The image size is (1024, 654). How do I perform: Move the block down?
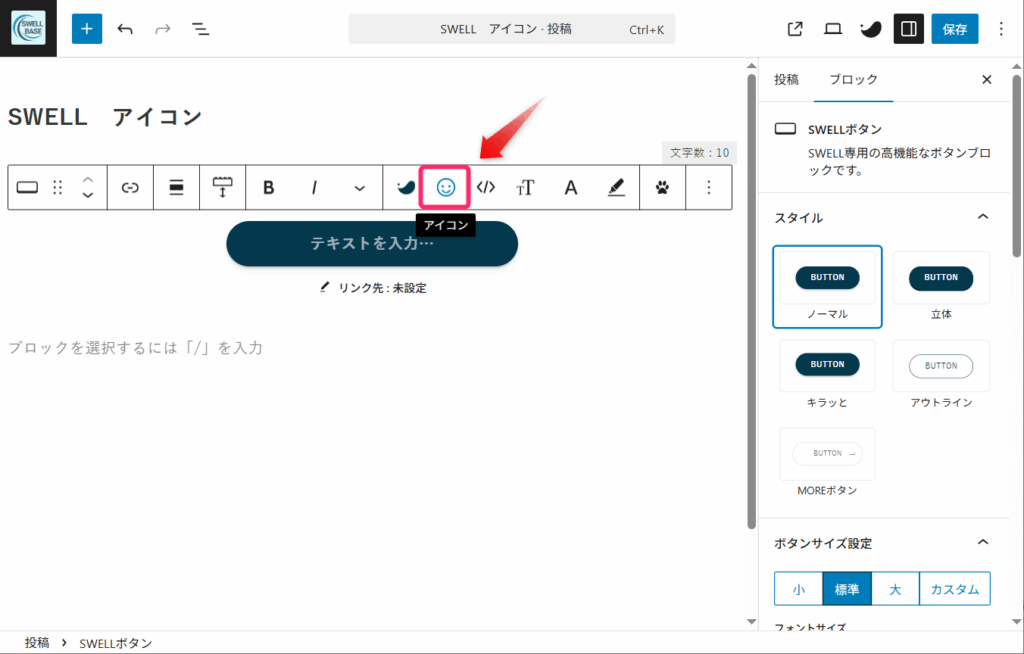tap(88, 195)
